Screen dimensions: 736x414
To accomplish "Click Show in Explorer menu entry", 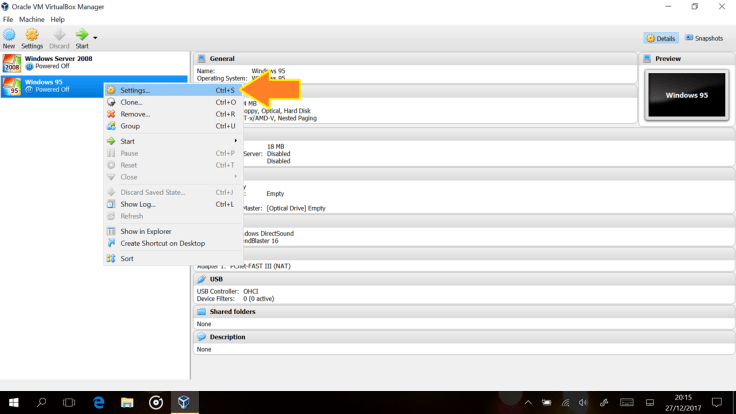I will click(x=146, y=231).
